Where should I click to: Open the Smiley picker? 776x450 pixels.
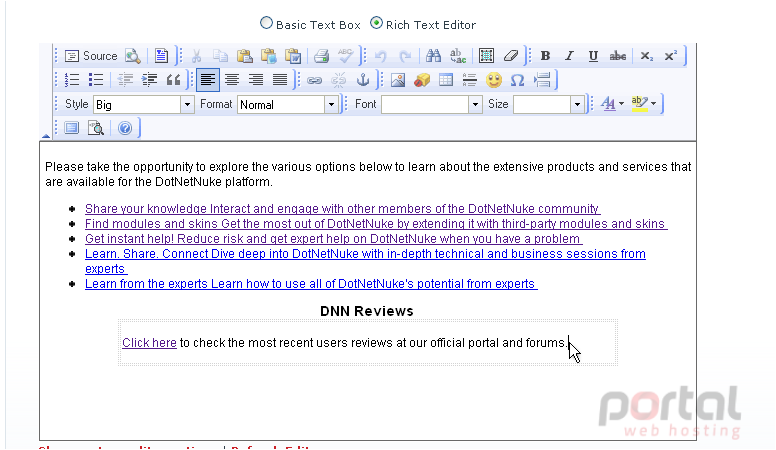click(494, 80)
